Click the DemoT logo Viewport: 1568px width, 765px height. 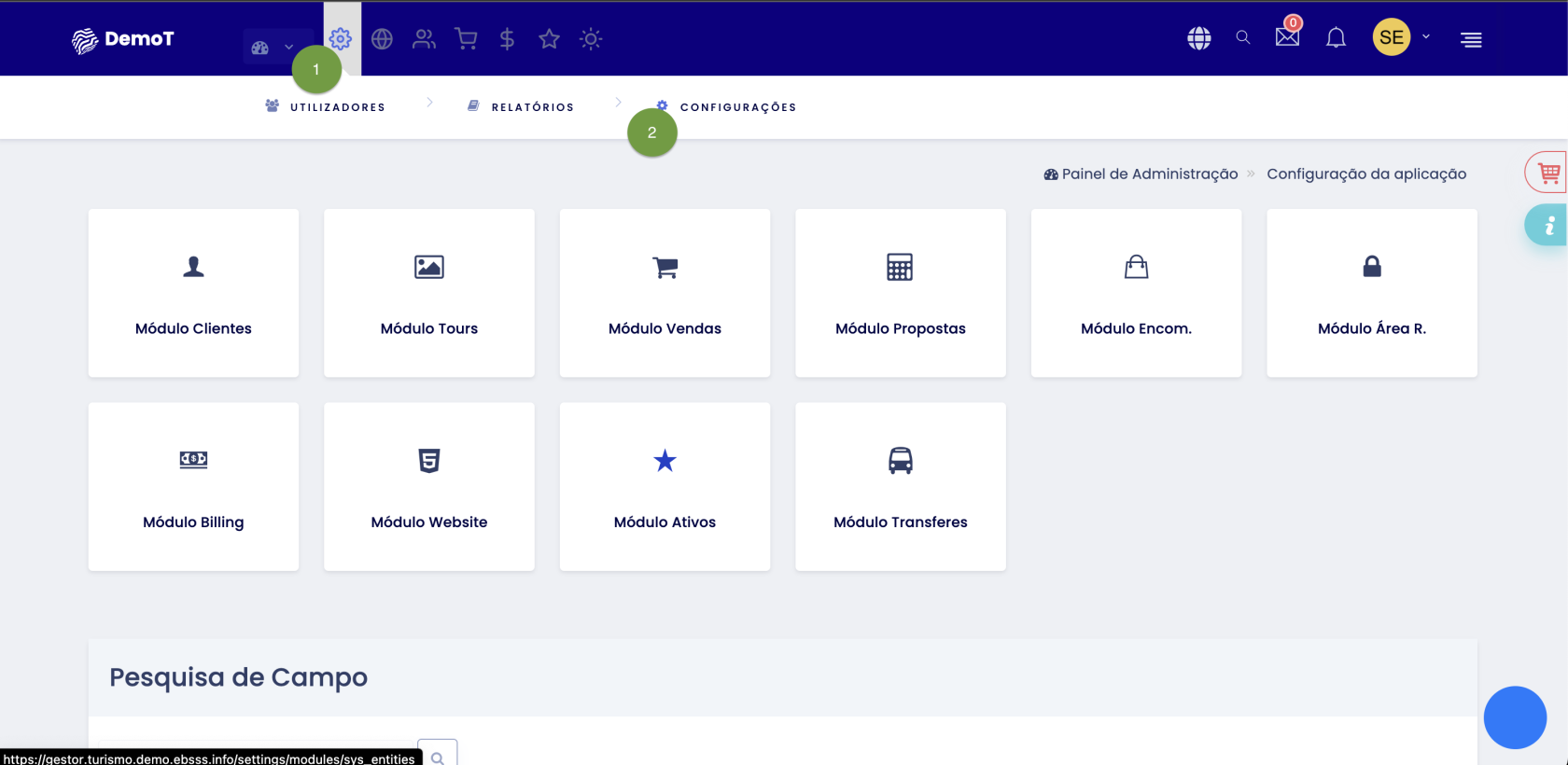pos(122,39)
